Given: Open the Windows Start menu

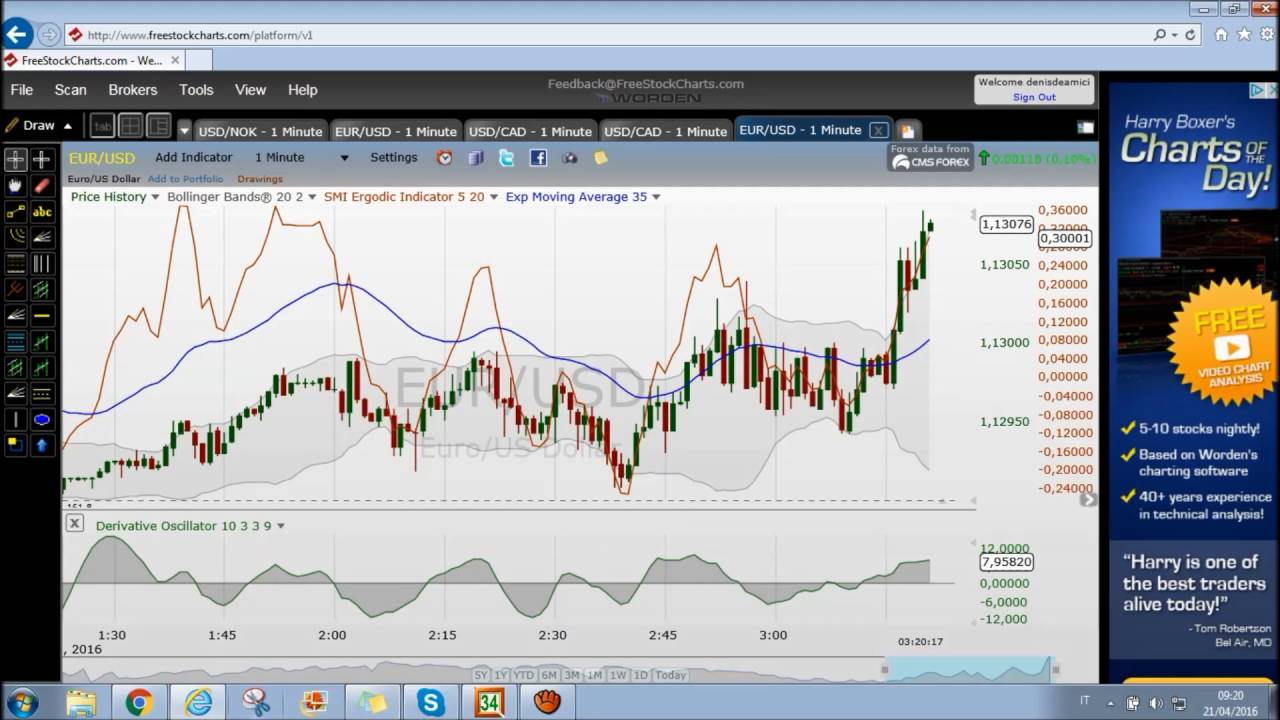Looking at the screenshot, I should [x=22, y=702].
